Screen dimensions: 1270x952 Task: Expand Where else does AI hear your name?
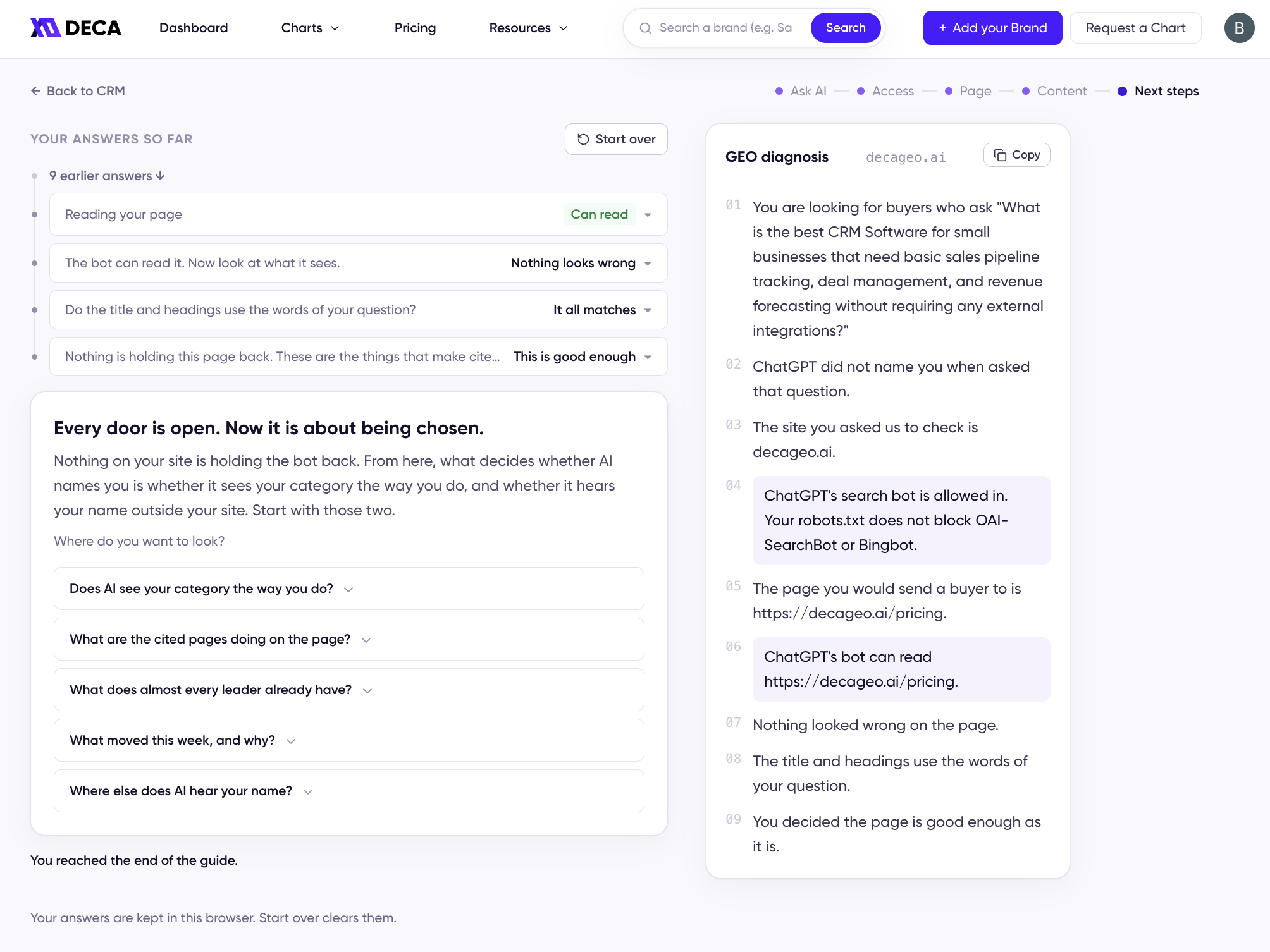(x=349, y=791)
